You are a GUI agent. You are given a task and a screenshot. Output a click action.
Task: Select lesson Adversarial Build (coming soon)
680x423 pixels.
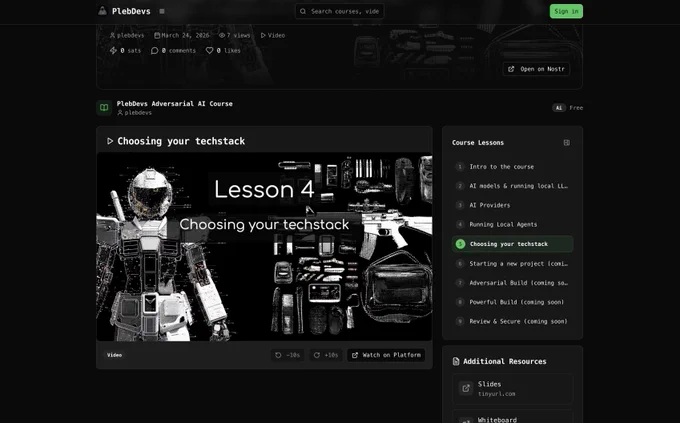click(512, 282)
